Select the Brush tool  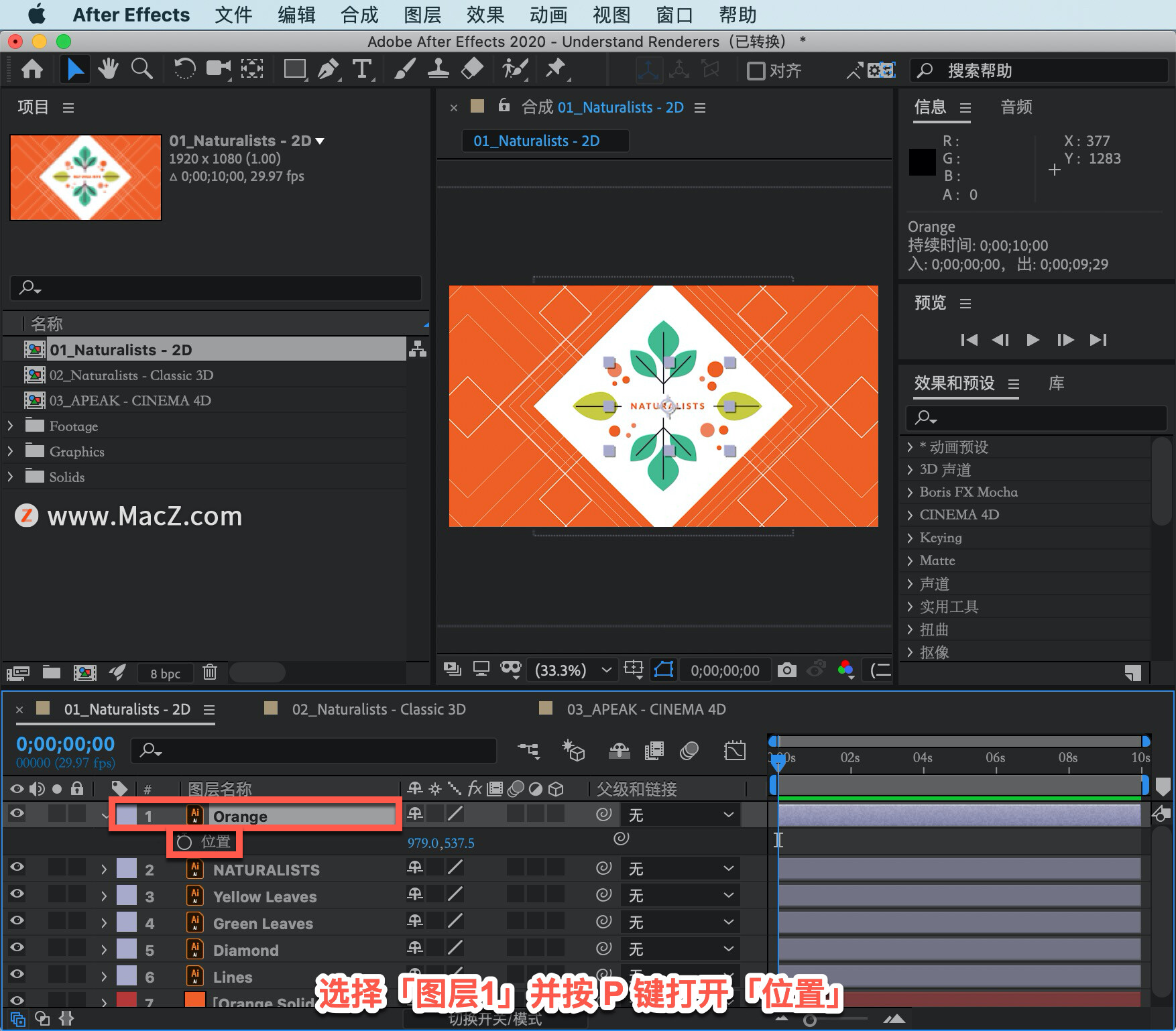pyautogui.click(x=404, y=69)
